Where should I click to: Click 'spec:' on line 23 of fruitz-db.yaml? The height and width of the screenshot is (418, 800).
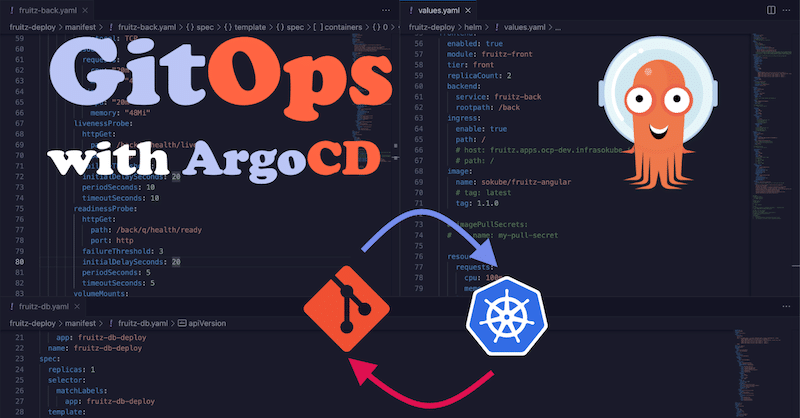pos(50,359)
